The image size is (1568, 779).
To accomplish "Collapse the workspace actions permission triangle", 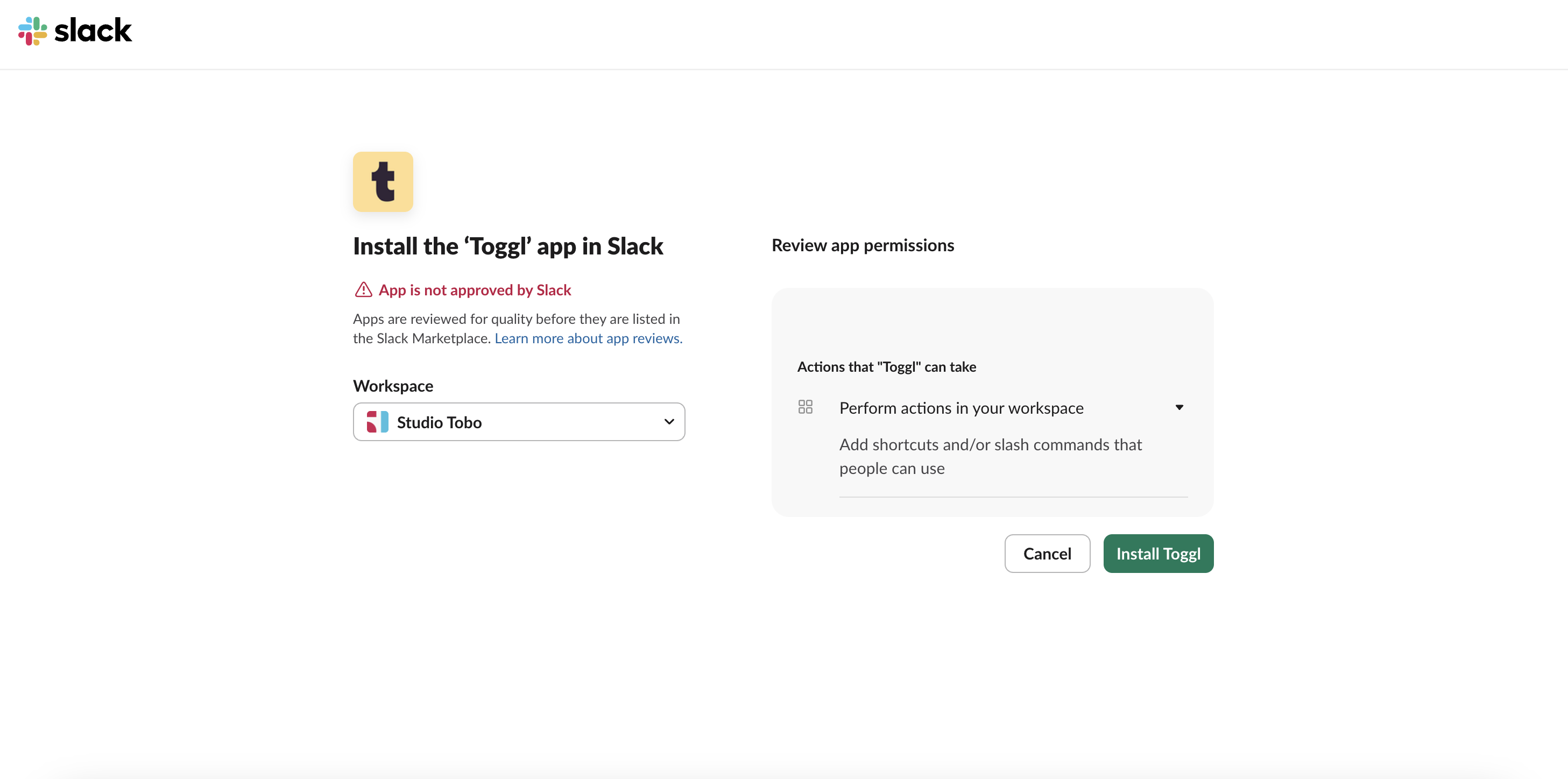I will (1179, 407).
